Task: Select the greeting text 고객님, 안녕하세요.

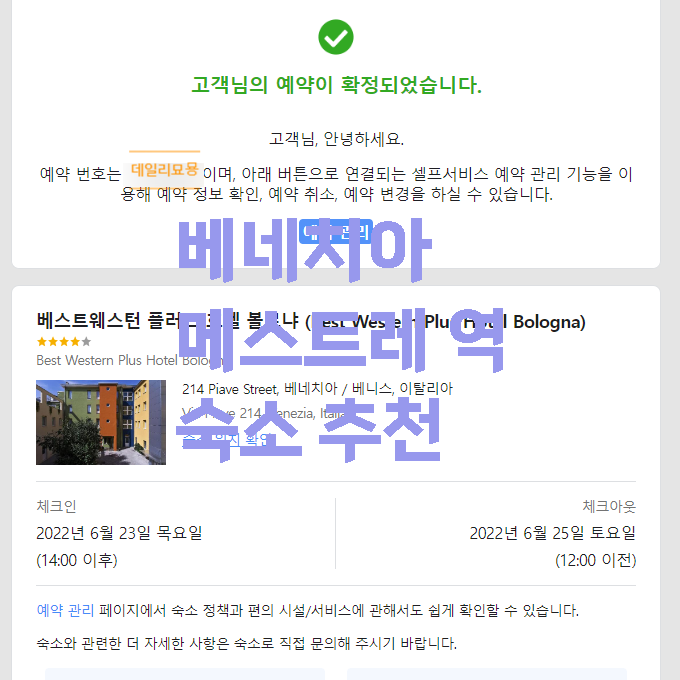Action: click(337, 139)
